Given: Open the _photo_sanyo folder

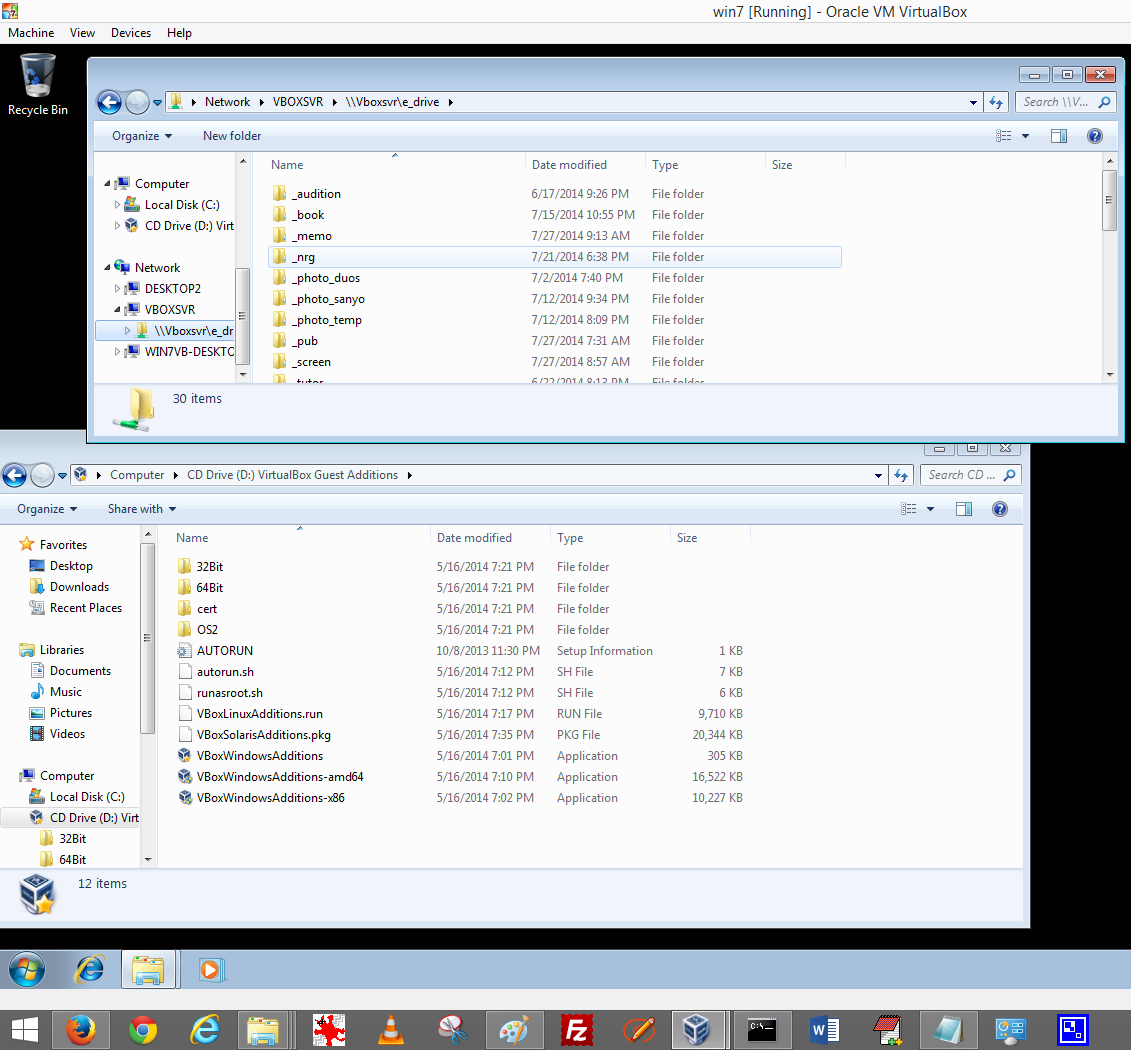Looking at the screenshot, I should 327,299.
